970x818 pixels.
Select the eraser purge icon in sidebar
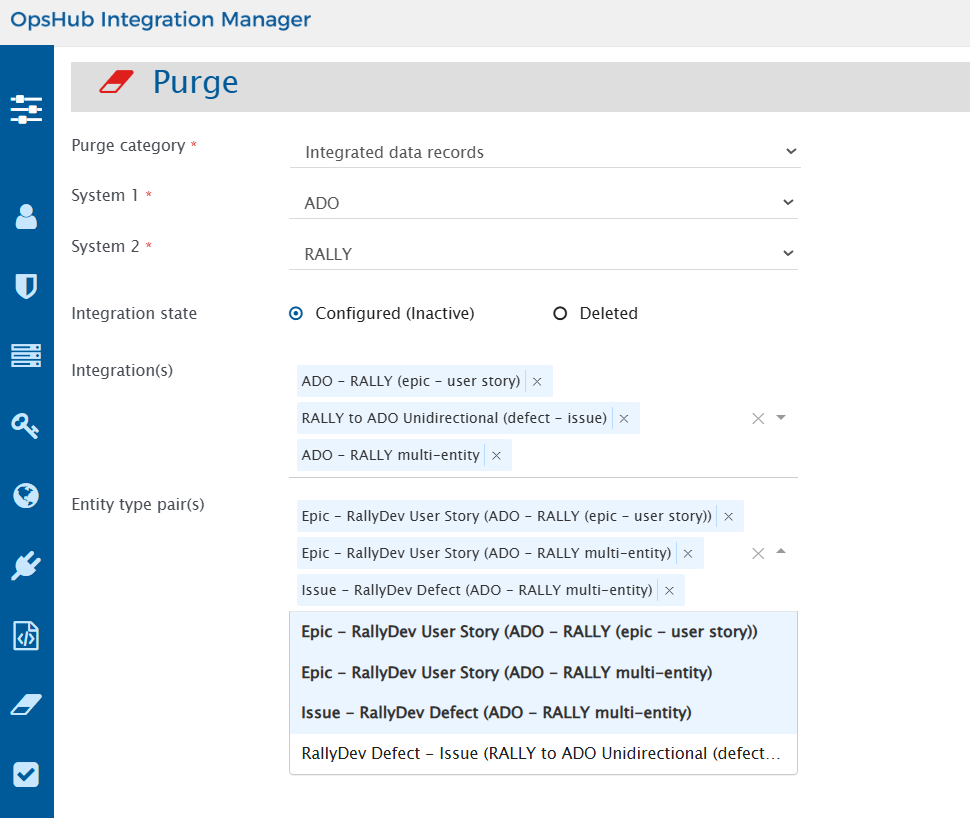(26, 705)
